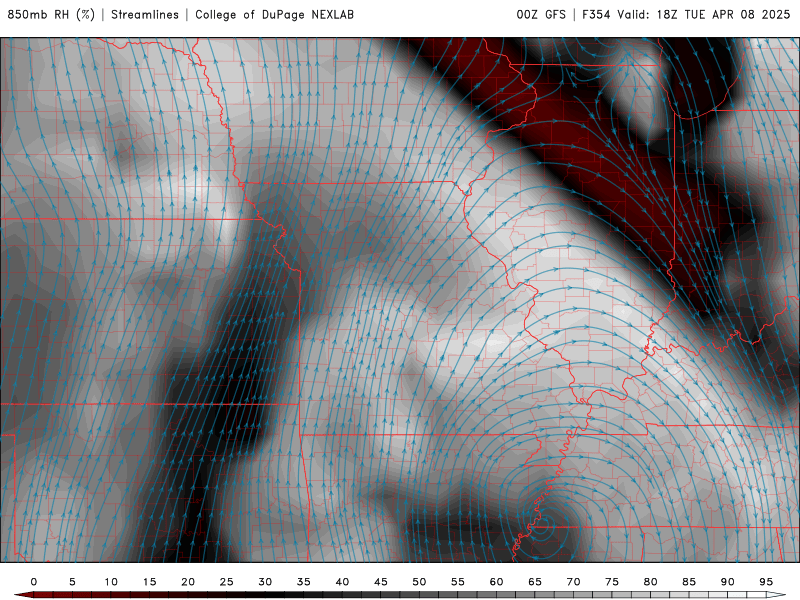Click the colorbar label '40'
Screen dimensions: 800x600
(342, 582)
